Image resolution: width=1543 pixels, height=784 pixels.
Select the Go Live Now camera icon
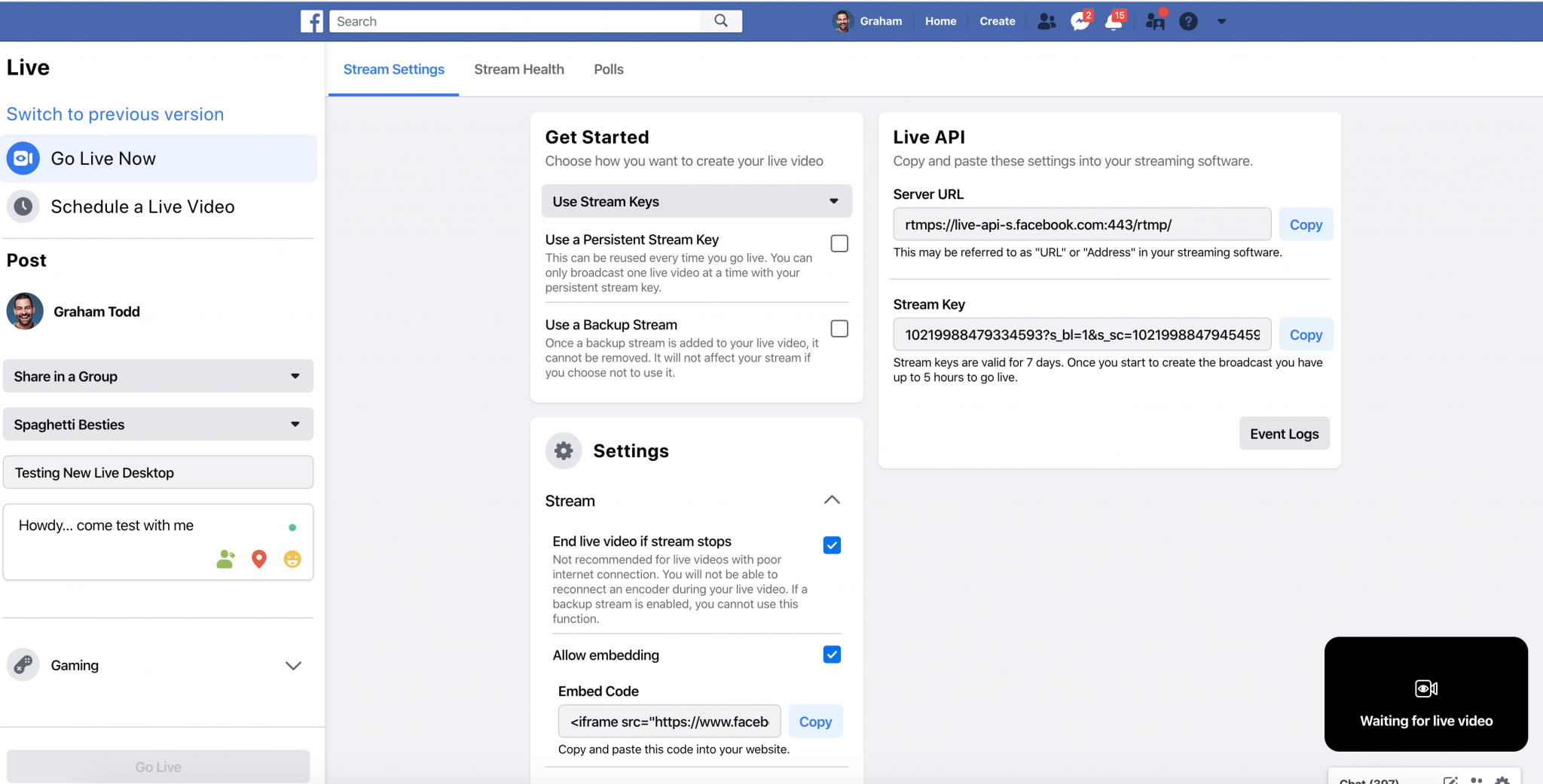tap(23, 158)
